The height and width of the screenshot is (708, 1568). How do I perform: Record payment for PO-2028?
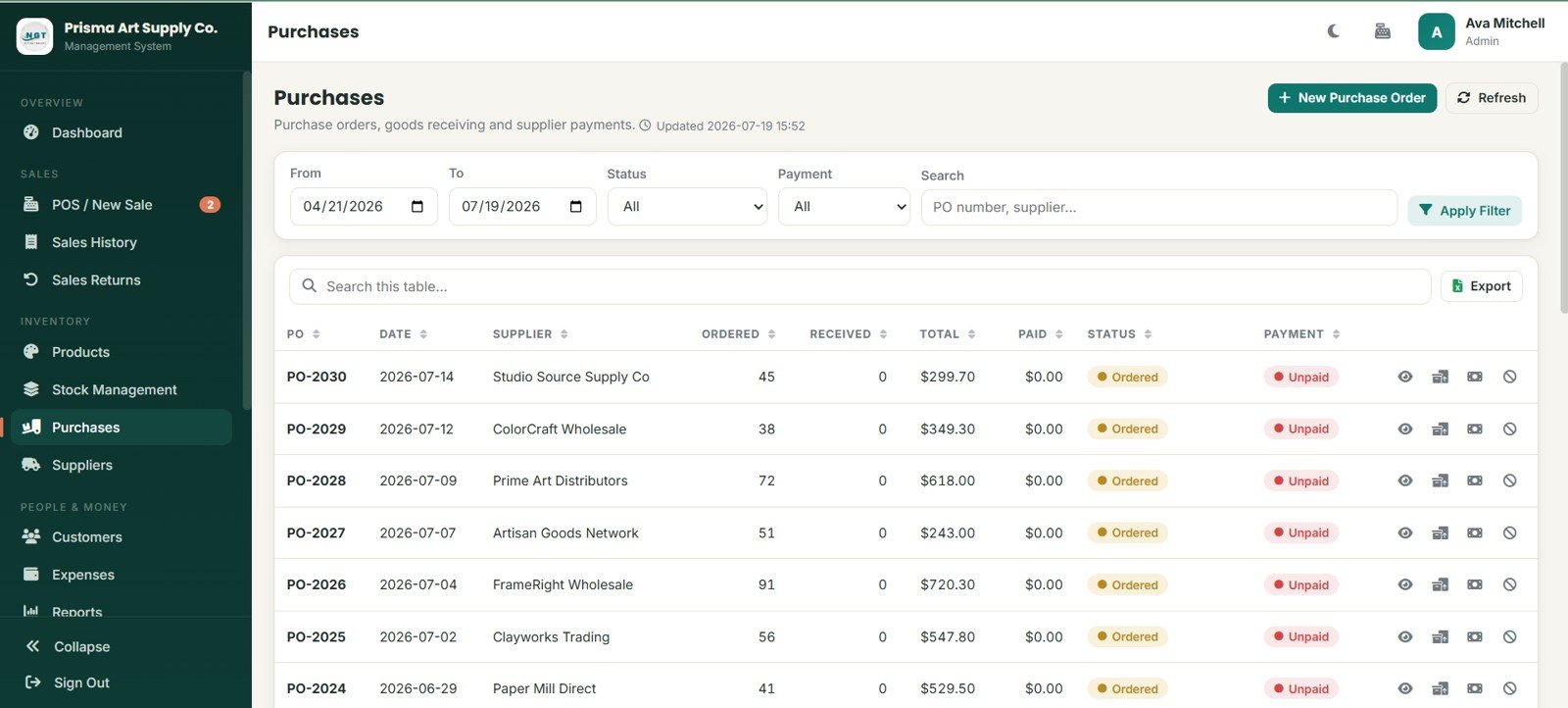coord(1475,480)
